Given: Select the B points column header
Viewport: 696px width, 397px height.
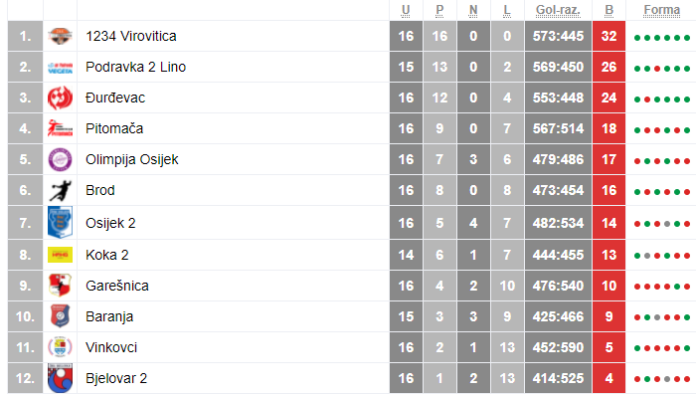Looking at the screenshot, I should pos(609,10).
